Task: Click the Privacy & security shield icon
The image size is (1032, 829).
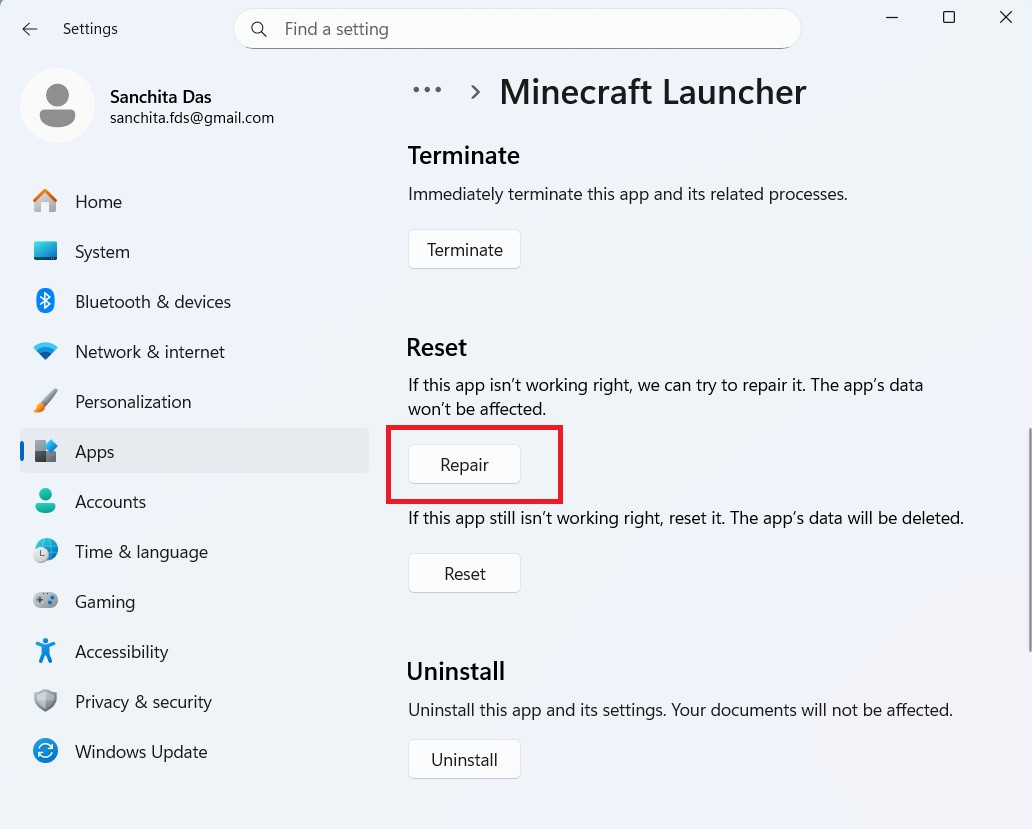Action: 45,701
